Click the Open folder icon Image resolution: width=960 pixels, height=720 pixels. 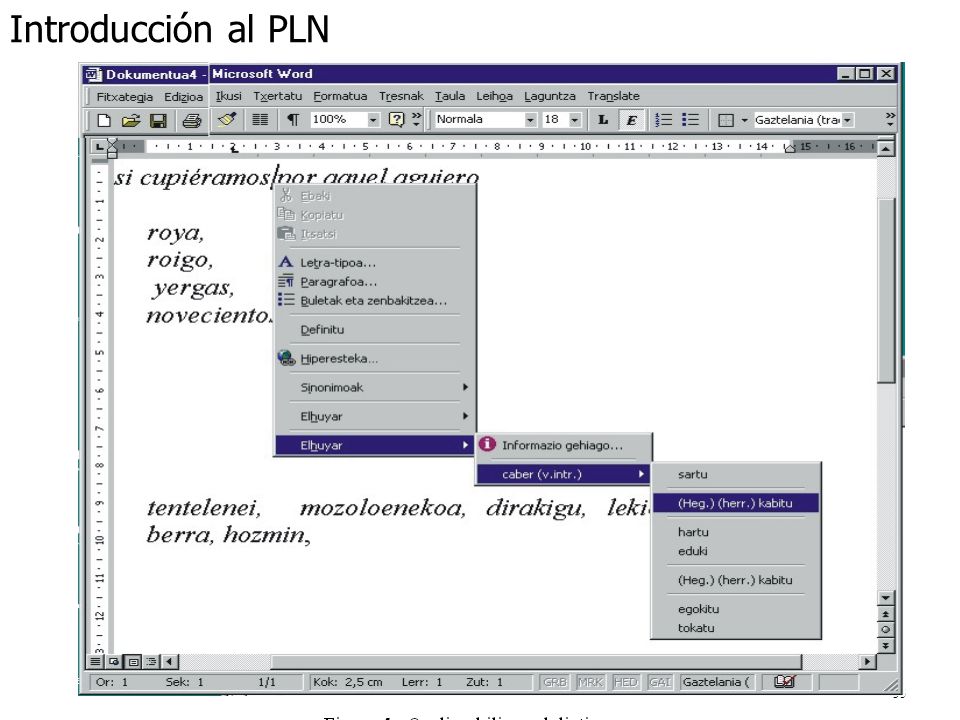[x=130, y=120]
